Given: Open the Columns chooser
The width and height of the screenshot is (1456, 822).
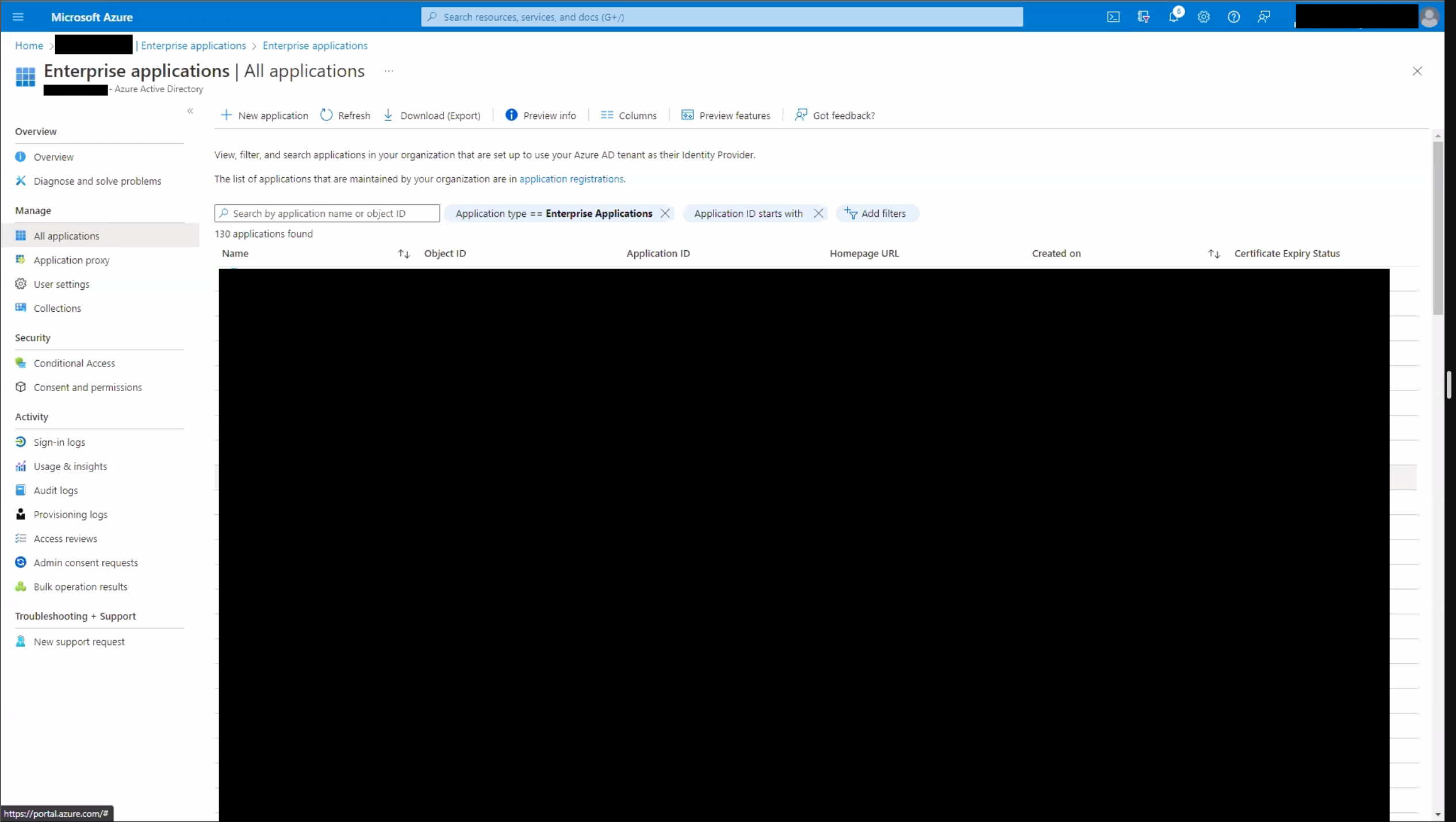Looking at the screenshot, I should [628, 116].
